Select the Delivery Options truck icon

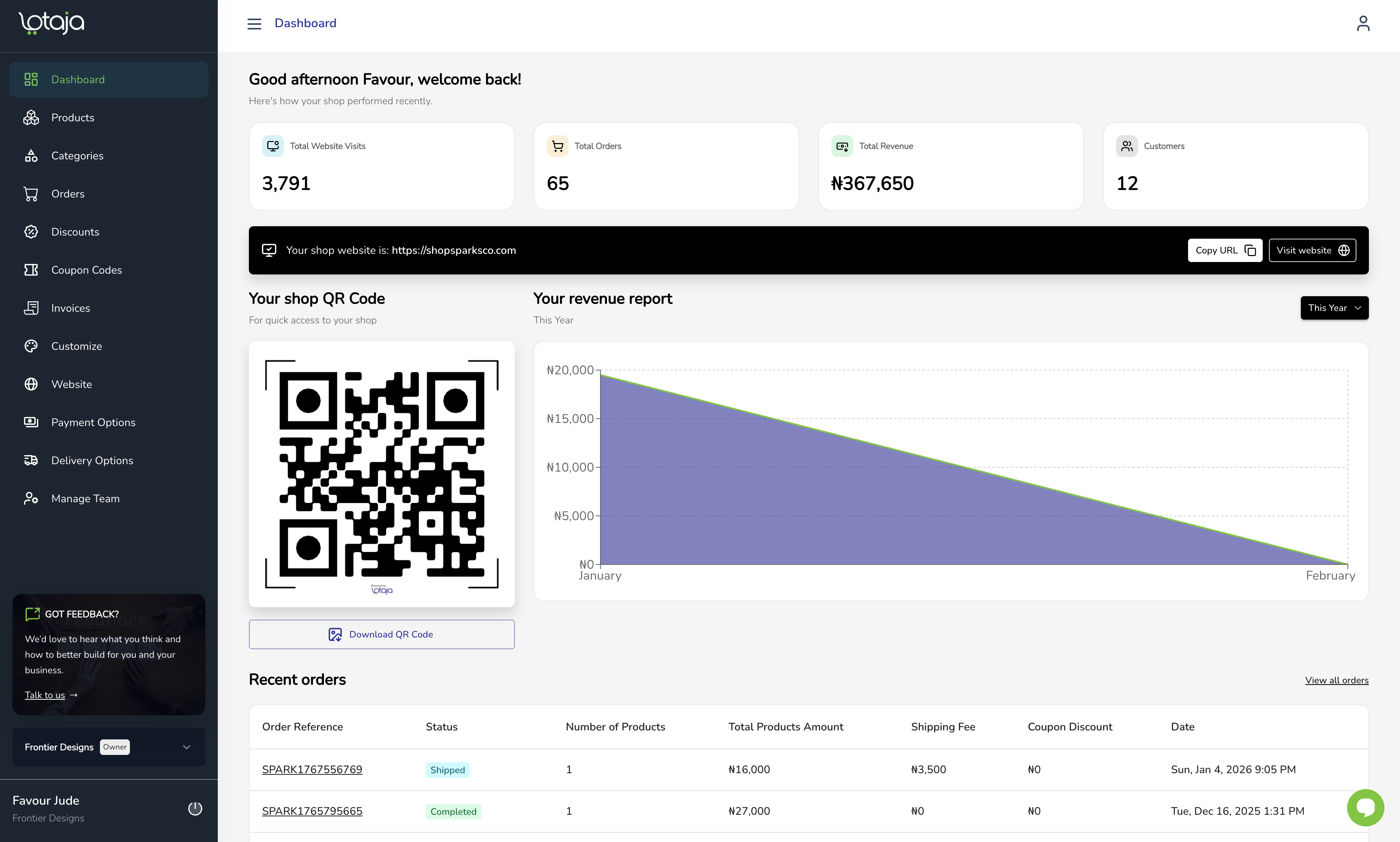31,460
